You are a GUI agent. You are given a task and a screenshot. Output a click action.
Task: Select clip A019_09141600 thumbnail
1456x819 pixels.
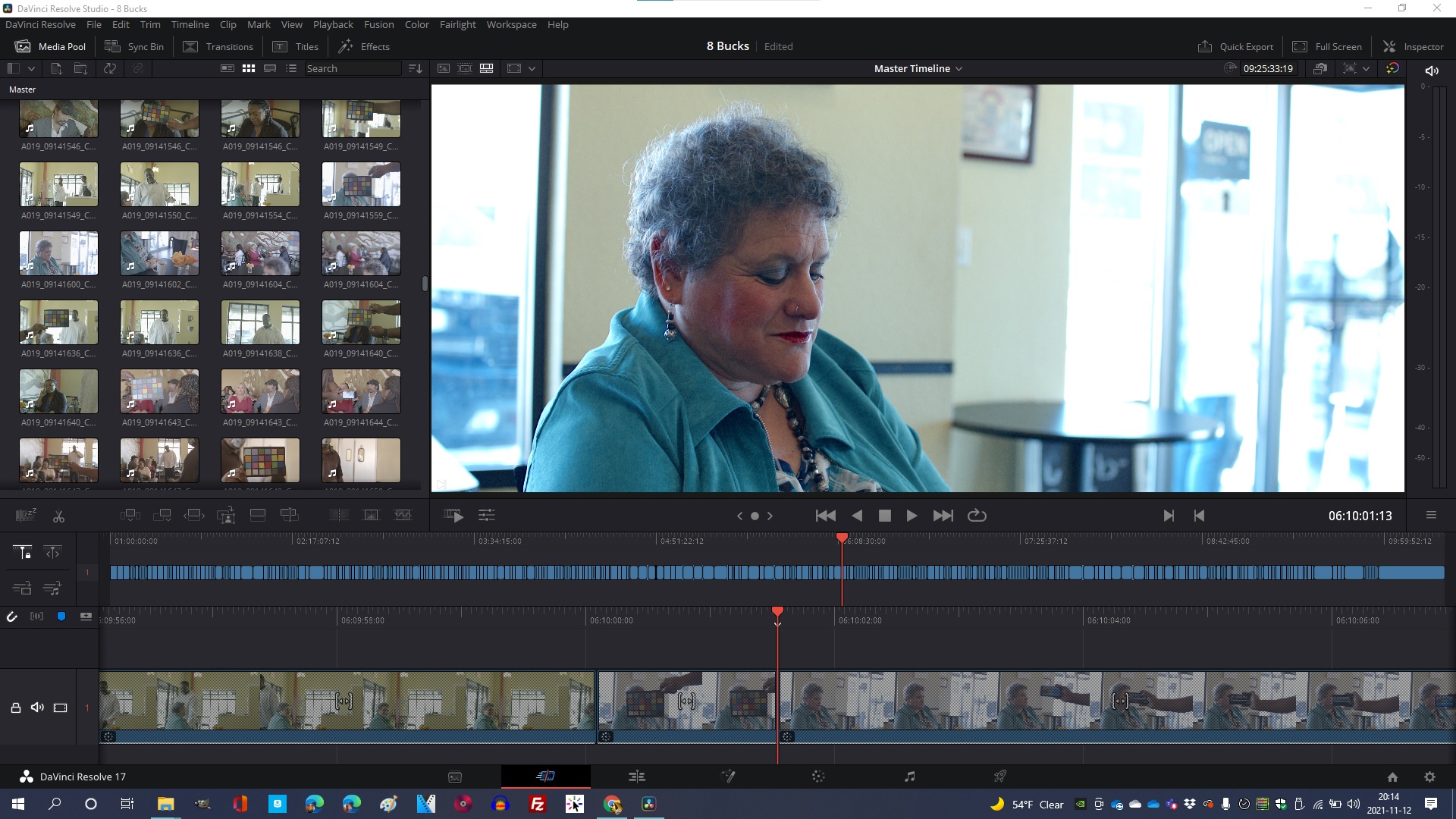coord(58,253)
